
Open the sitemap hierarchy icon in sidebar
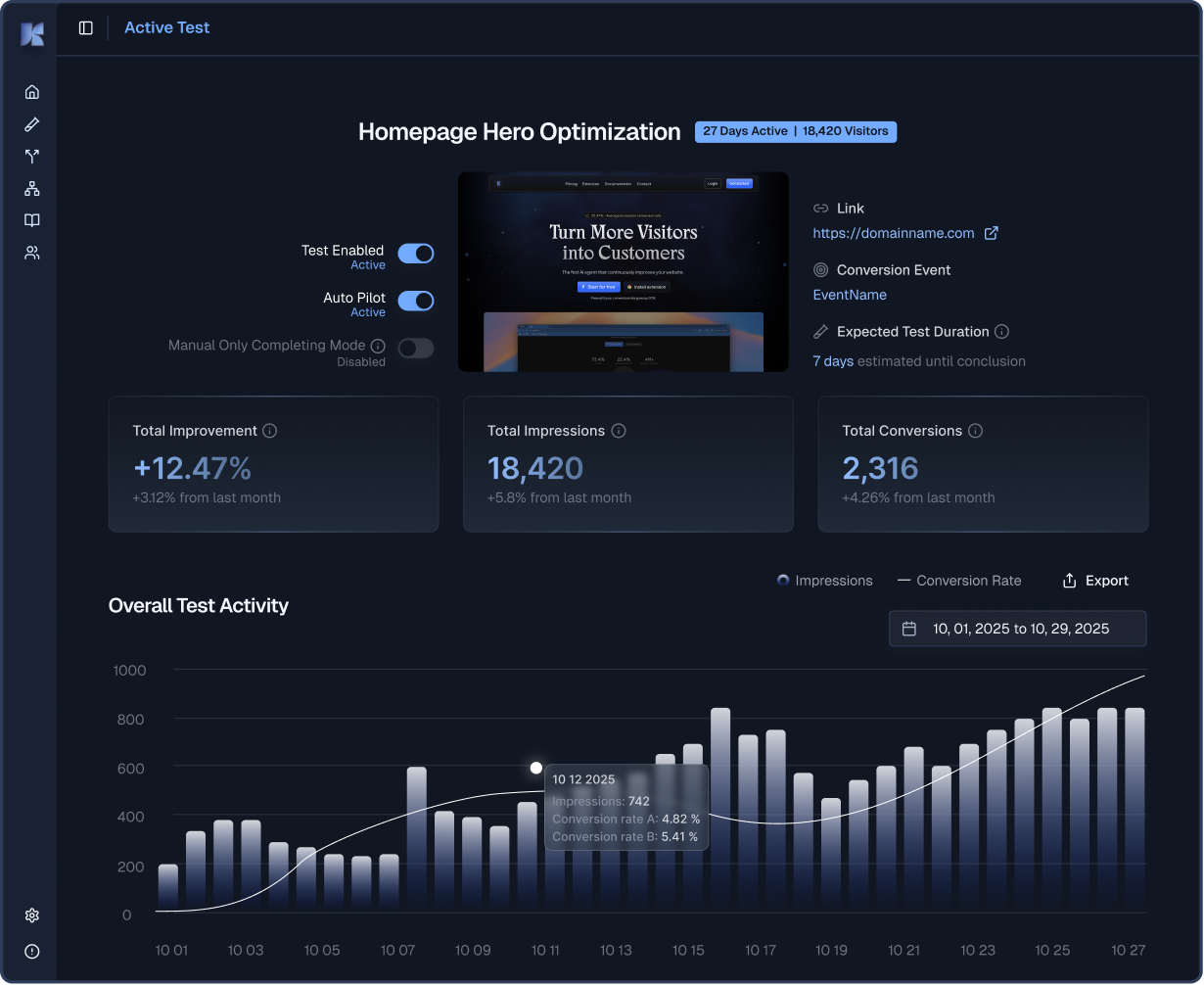click(31, 188)
